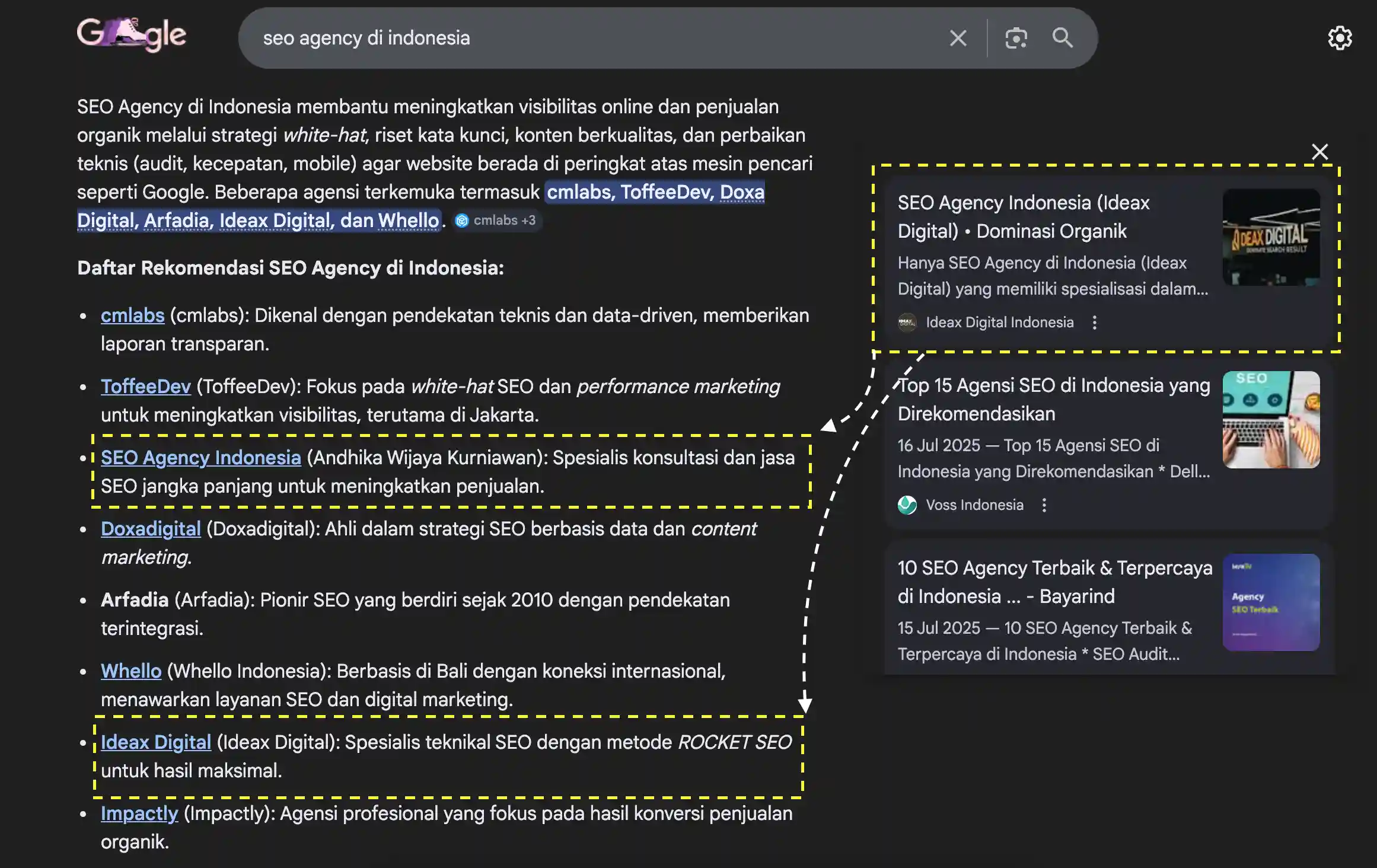Viewport: 1377px width, 868px height.
Task: Click the Ideax Digital Indonesia favicon
Action: point(907,323)
